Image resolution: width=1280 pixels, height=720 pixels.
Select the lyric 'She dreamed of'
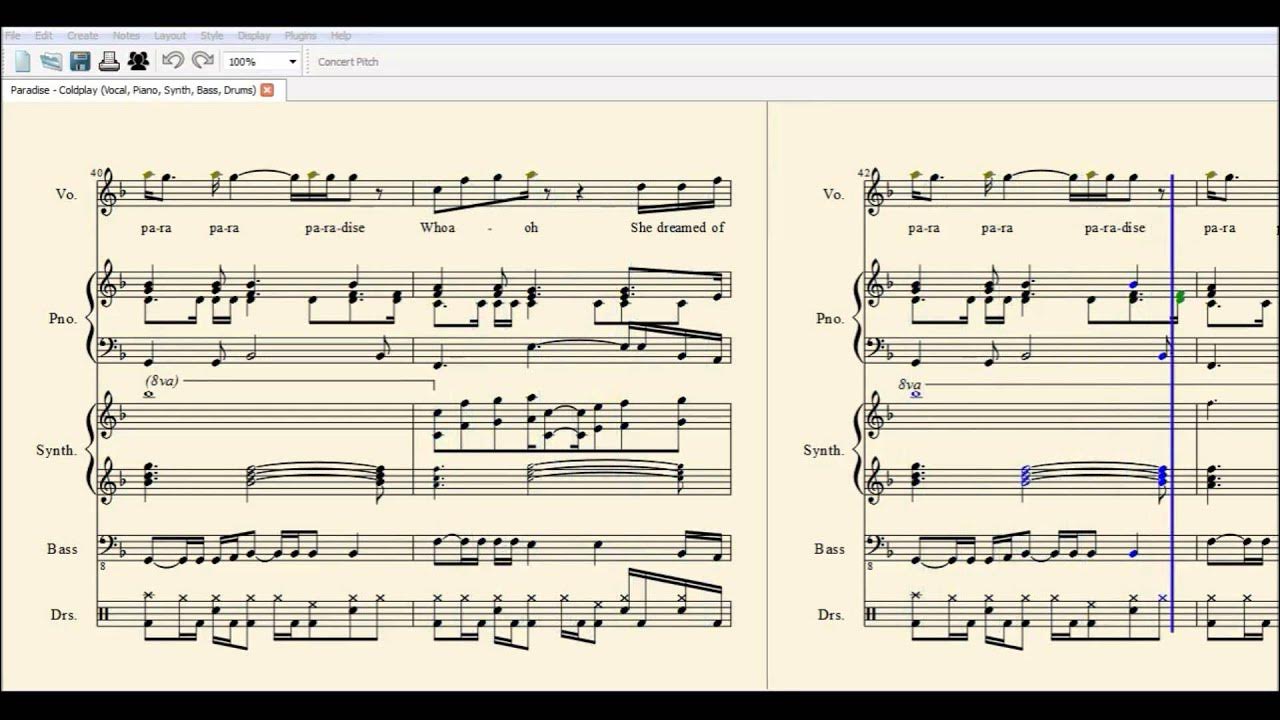(677, 228)
